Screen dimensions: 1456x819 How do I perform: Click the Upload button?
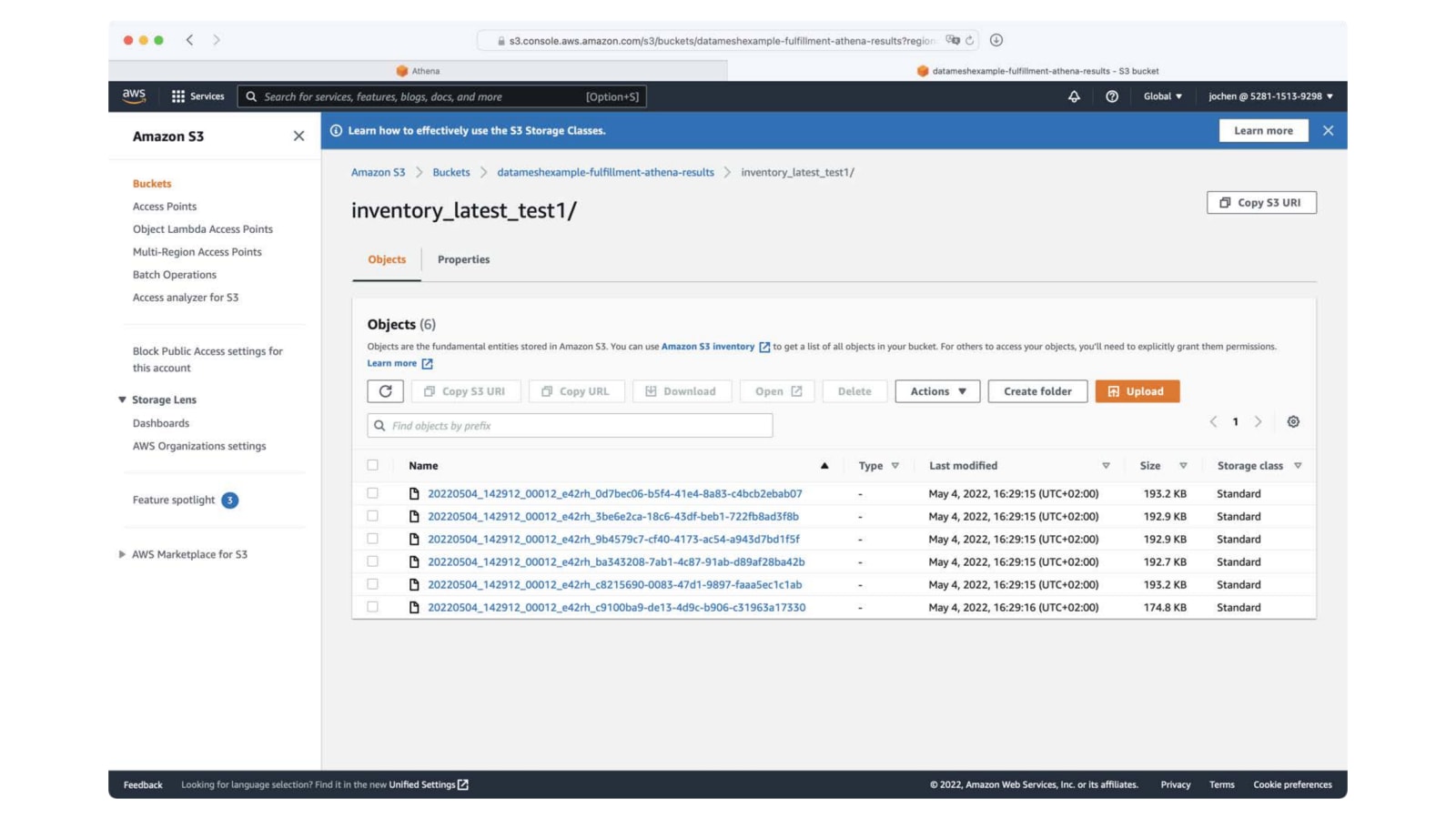1137,391
